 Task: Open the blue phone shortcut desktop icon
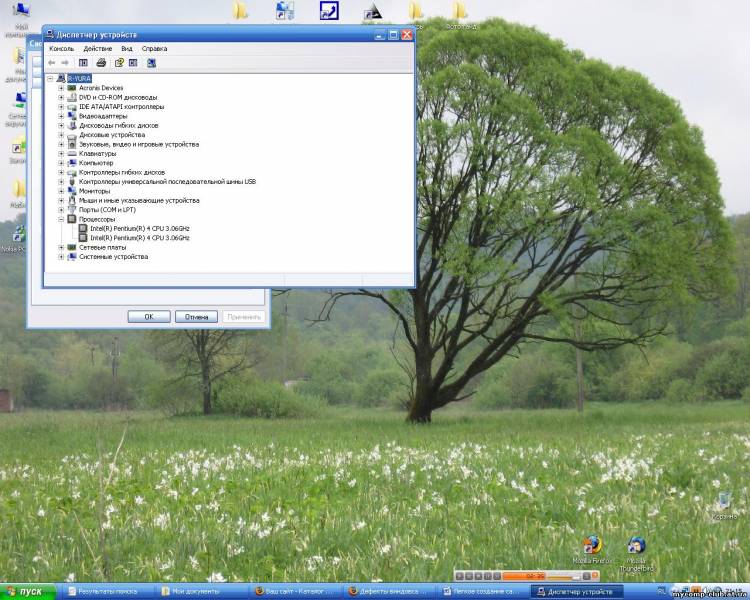[x=329, y=11]
